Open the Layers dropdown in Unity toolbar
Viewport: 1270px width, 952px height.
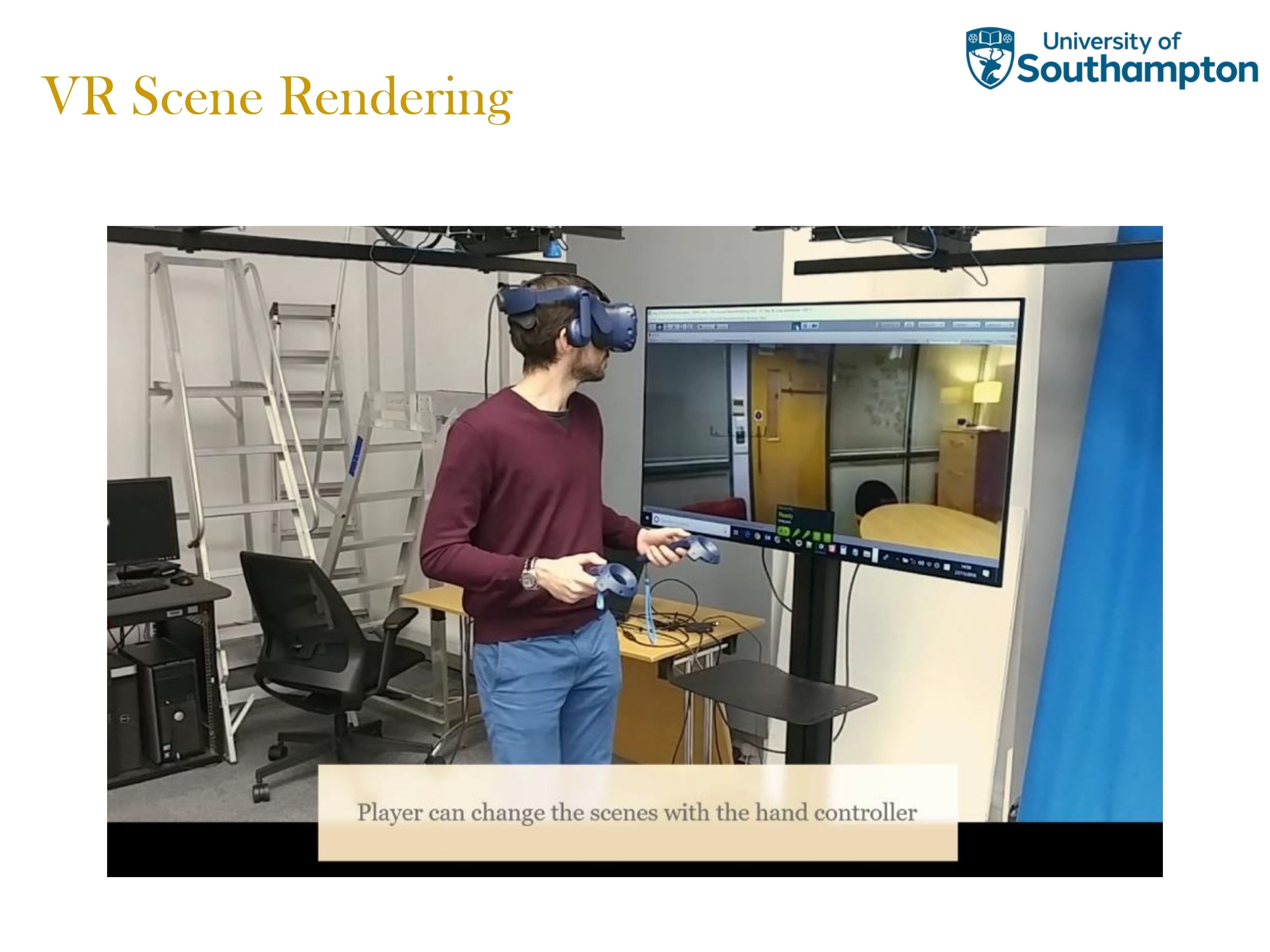[966, 325]
